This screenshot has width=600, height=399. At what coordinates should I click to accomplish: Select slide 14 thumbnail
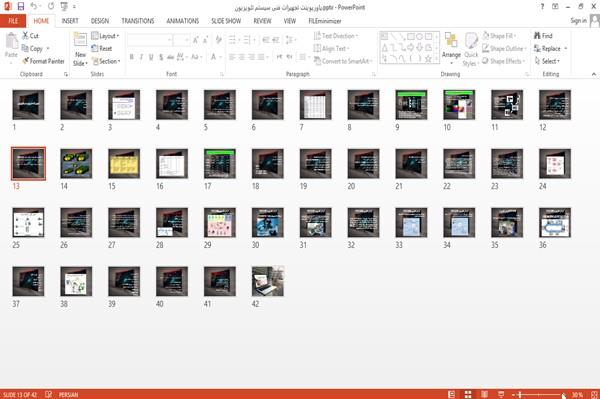tap(76, 163)
